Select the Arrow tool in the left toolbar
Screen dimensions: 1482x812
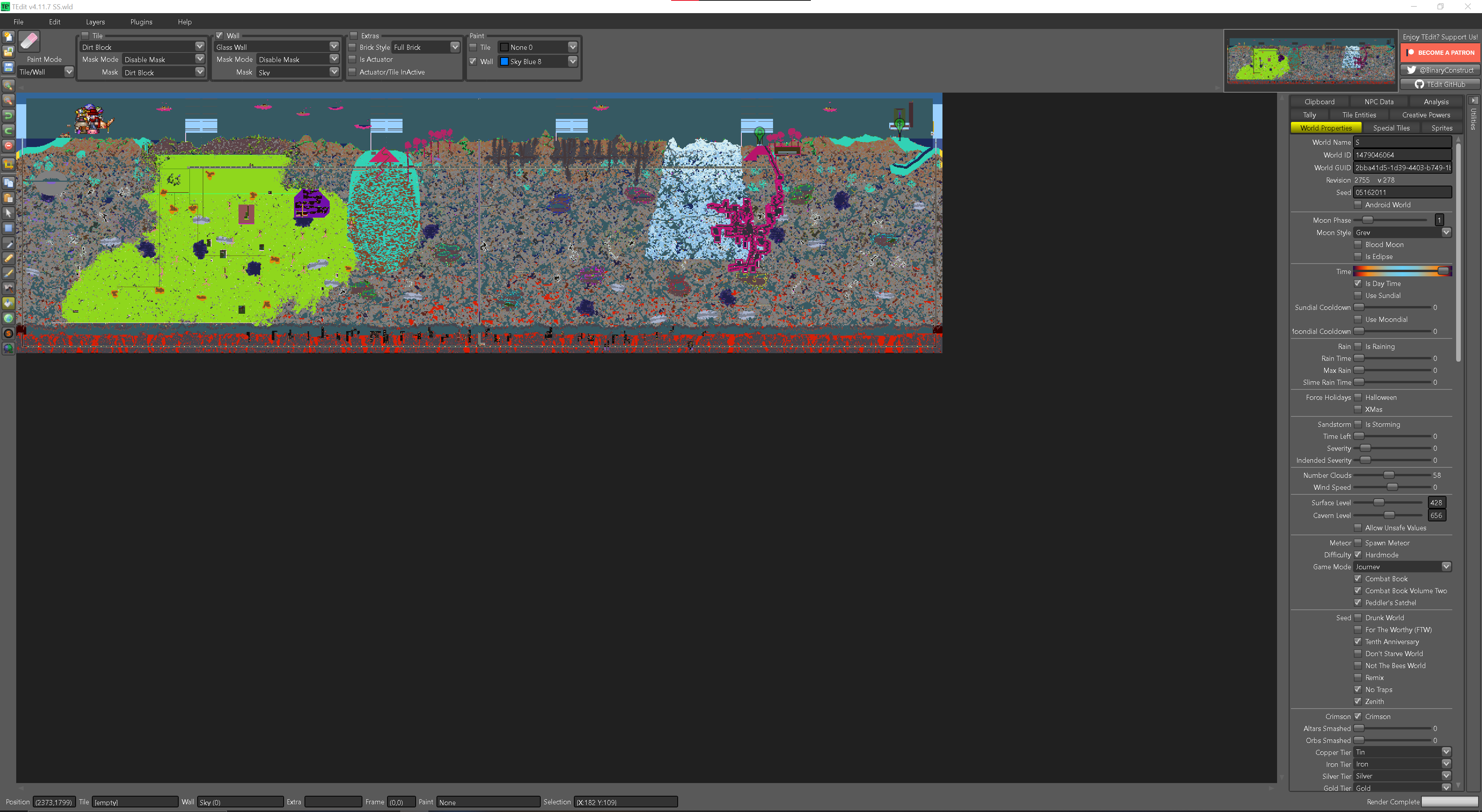pyautogui.click(x=8, y=213)
